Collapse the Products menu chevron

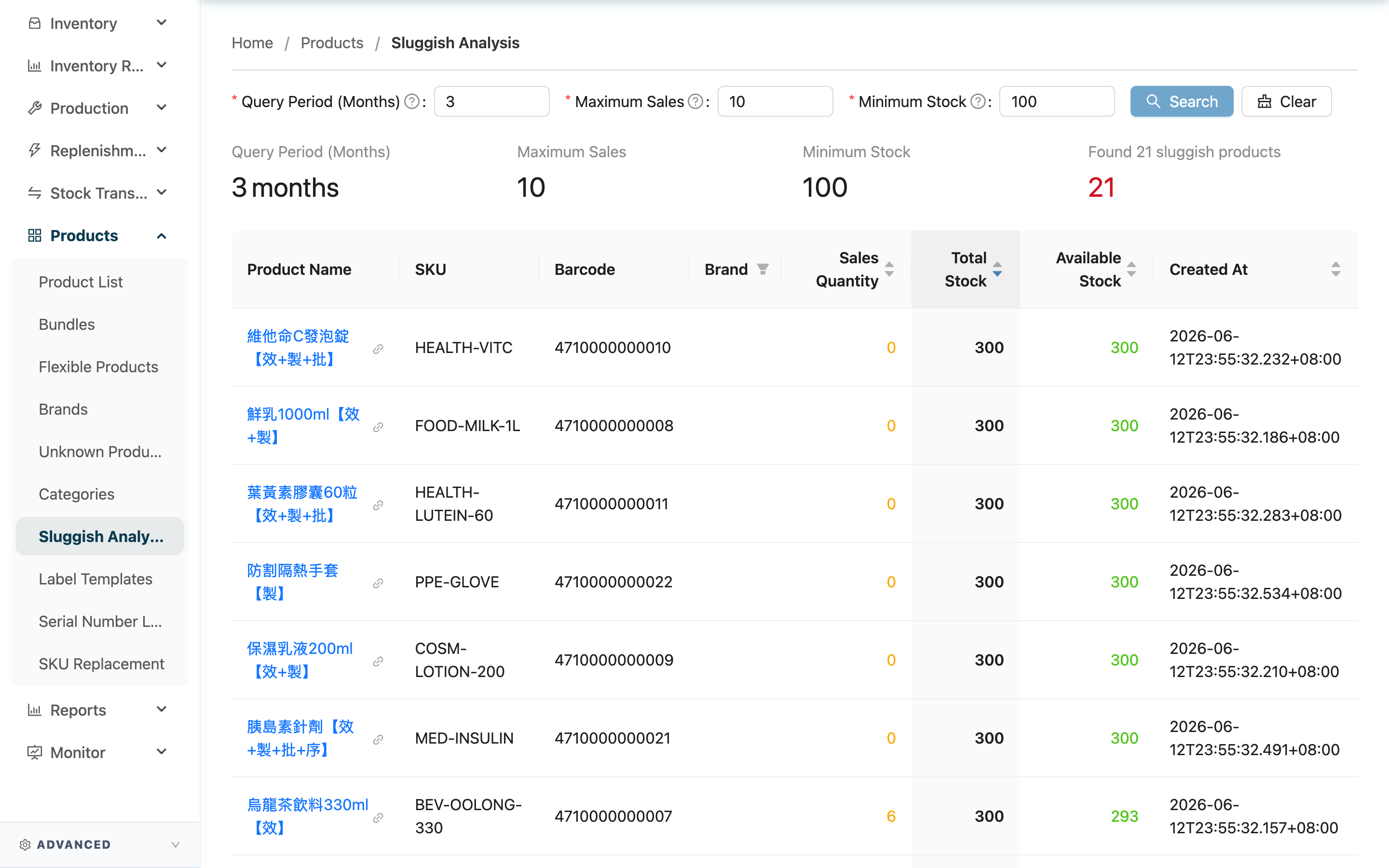click(x=162, y=236)
